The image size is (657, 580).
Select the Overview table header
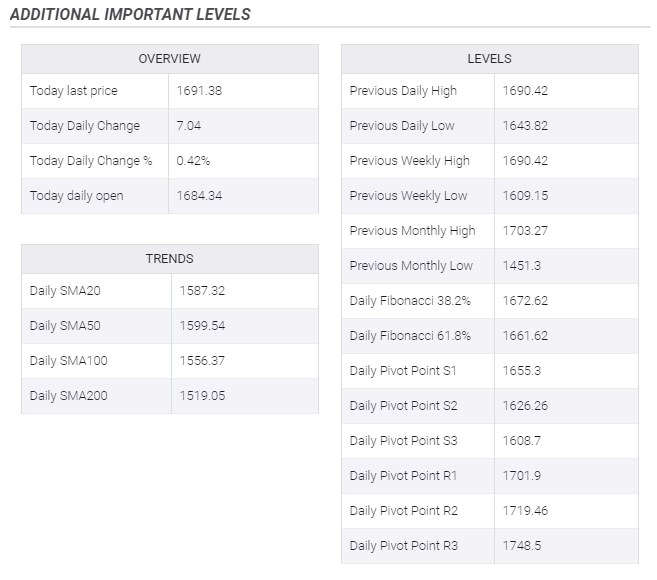click(169, 59)
